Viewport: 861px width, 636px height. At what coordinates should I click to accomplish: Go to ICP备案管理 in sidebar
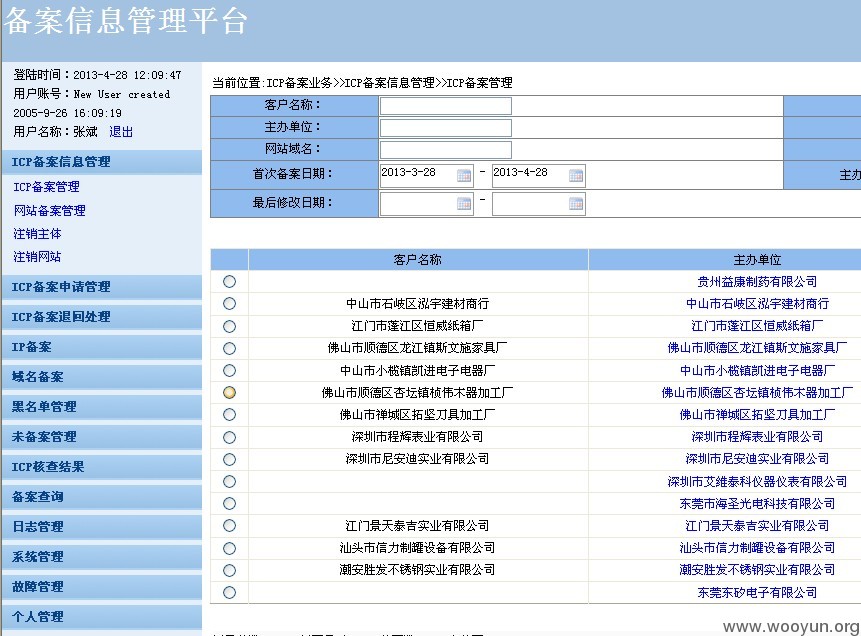click(x=47, y=187)
